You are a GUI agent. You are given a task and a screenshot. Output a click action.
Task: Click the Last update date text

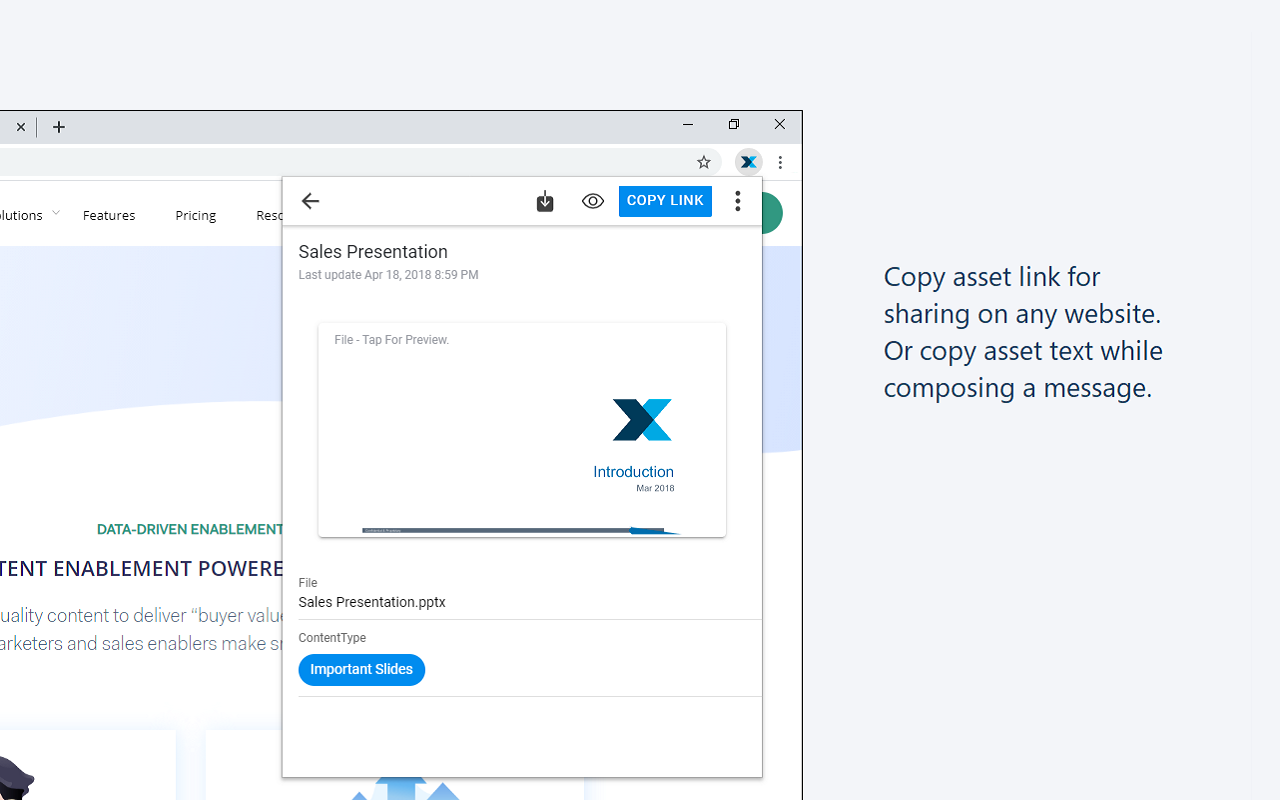coord(388,275)
